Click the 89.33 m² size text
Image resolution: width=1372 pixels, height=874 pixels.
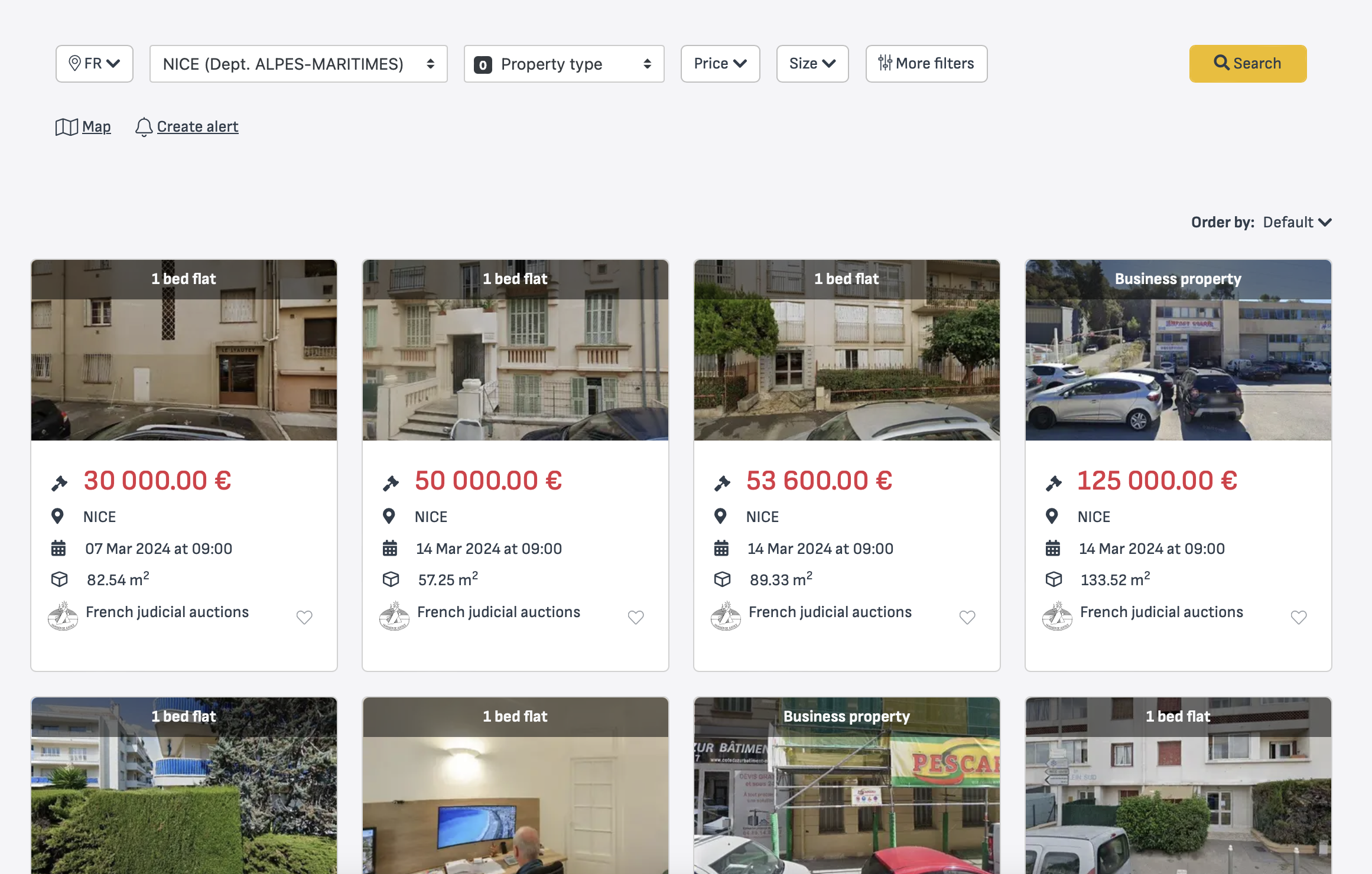781,579
